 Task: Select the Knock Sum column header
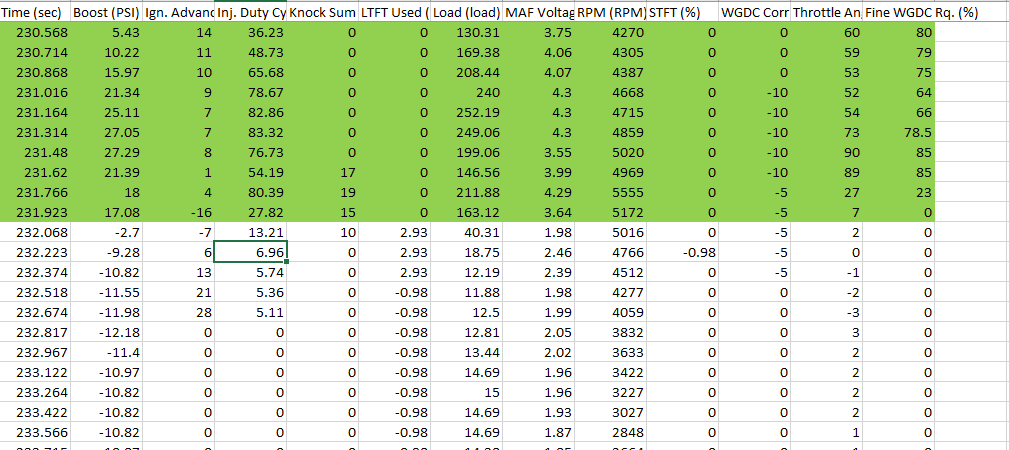pos(322,13)
